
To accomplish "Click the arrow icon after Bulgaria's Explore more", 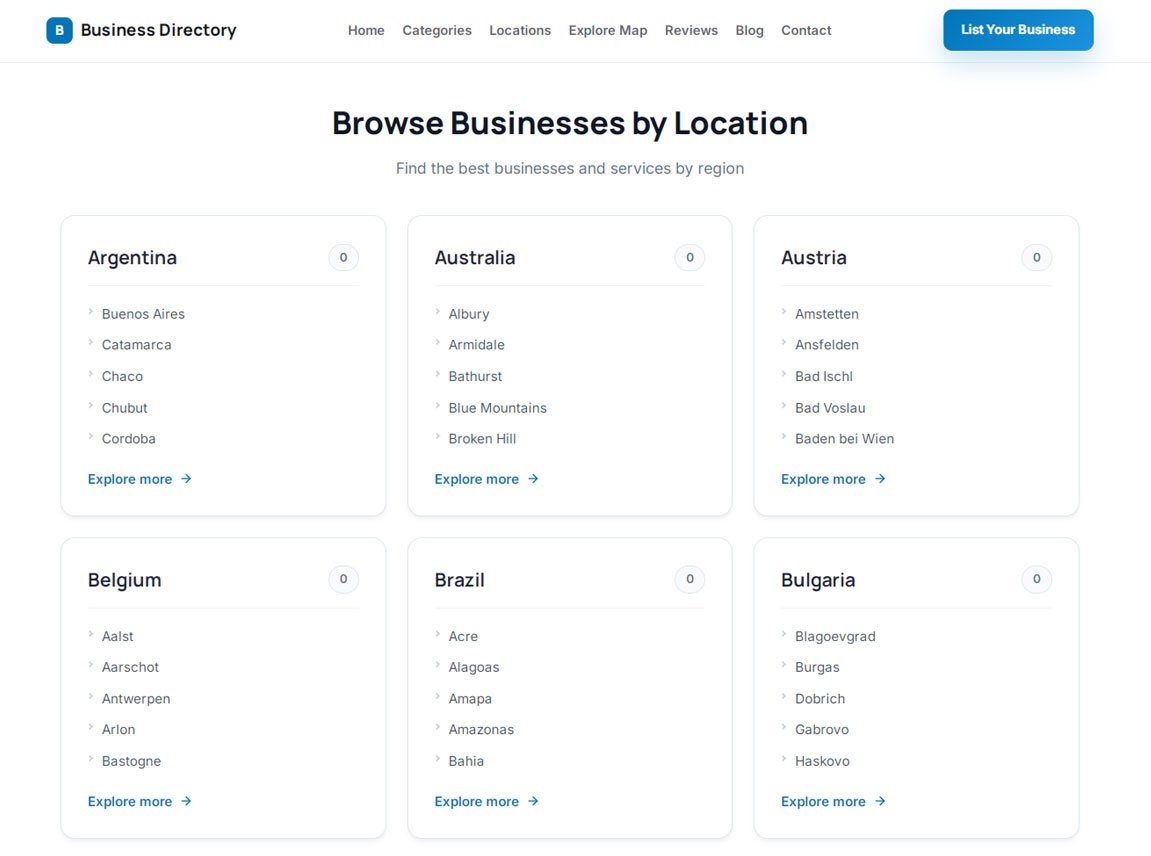I will [x=879, y=801].
